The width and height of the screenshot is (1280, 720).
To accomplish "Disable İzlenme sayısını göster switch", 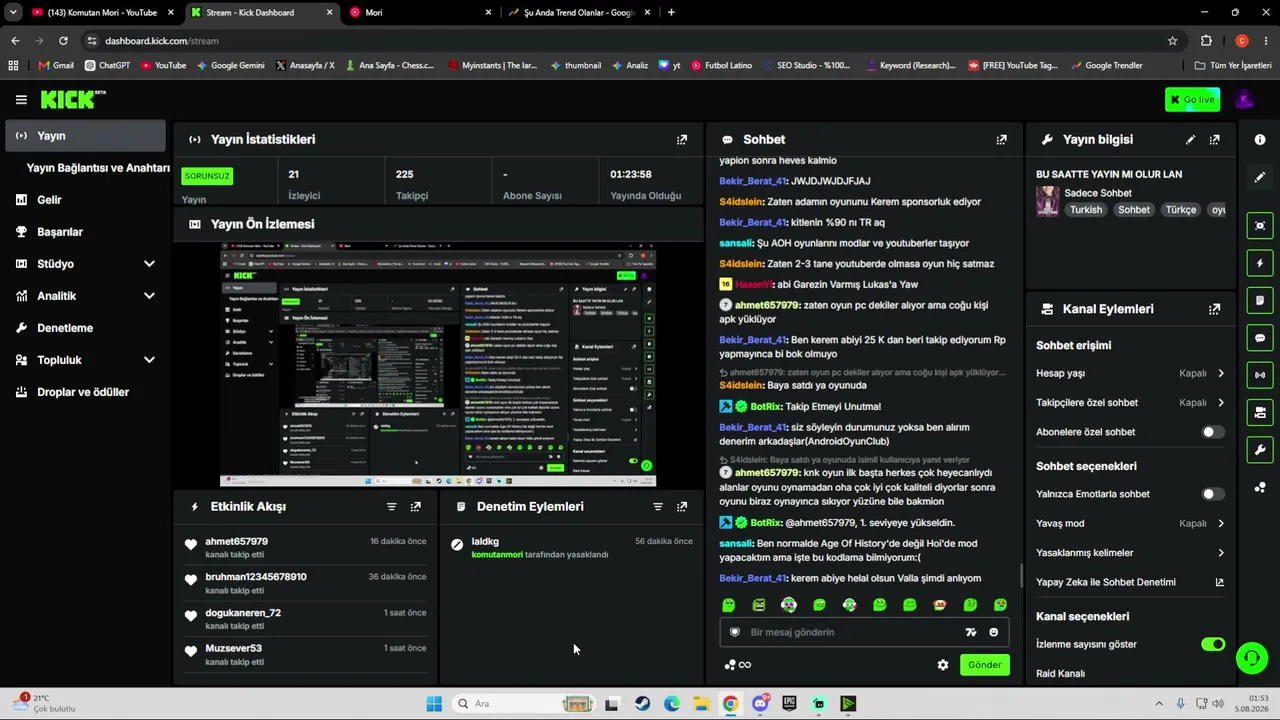I will tap(1213, 645).
